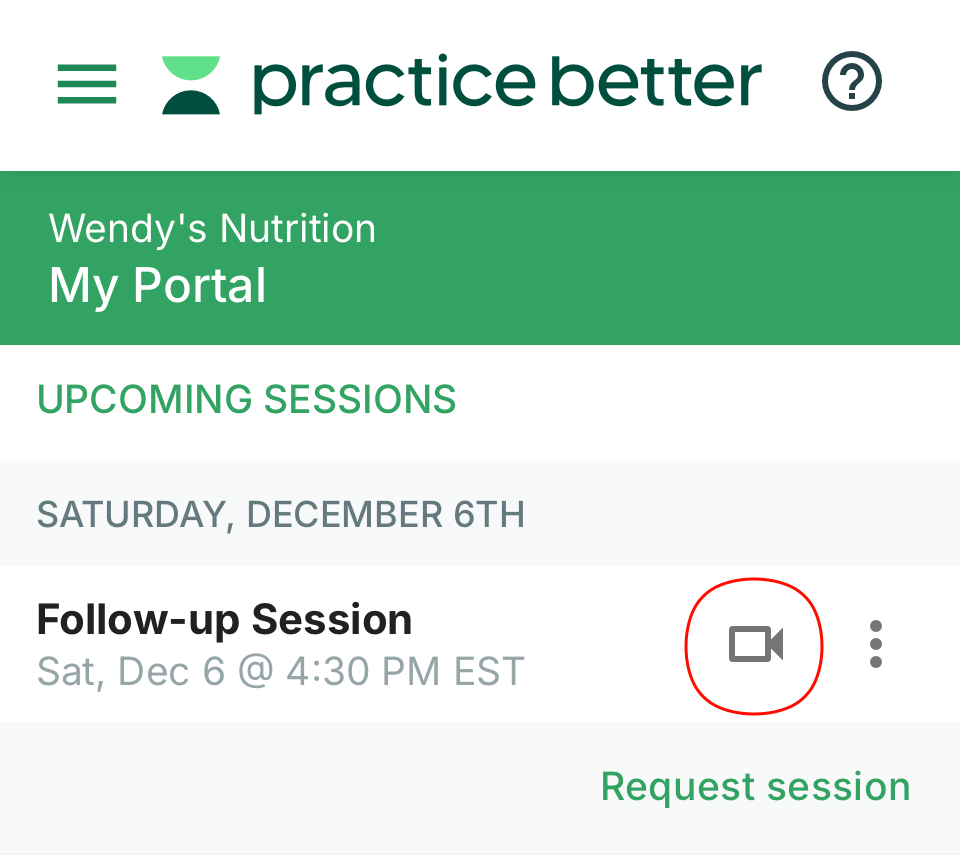Select the Upcoming Sessions section header
This screenshot has height=855, width=960.
(x=246, y=399)
